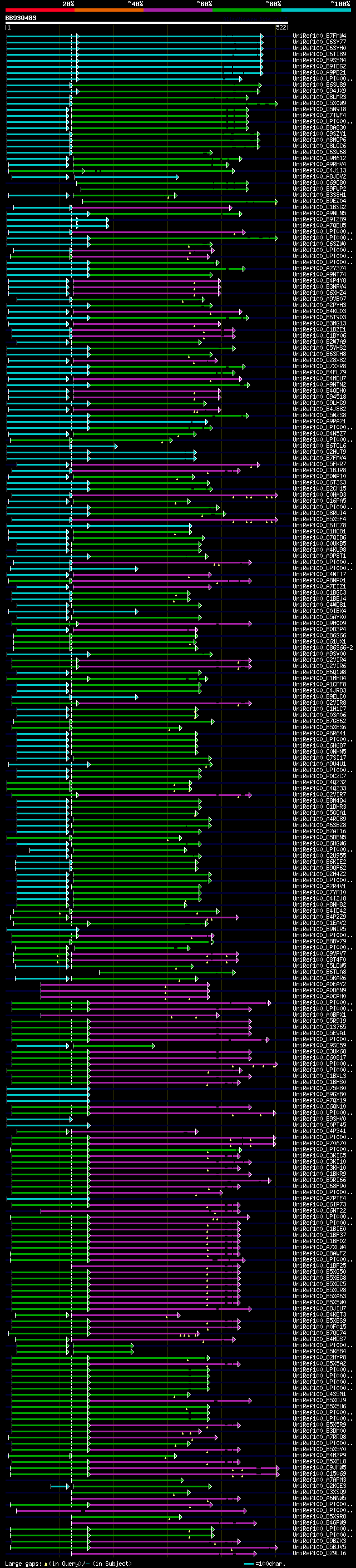Select label UniRef100_Q28X82
Image resolution: width=356 pixels, height=1568 pixels.
pyautogui.click(x=319, y=360)
